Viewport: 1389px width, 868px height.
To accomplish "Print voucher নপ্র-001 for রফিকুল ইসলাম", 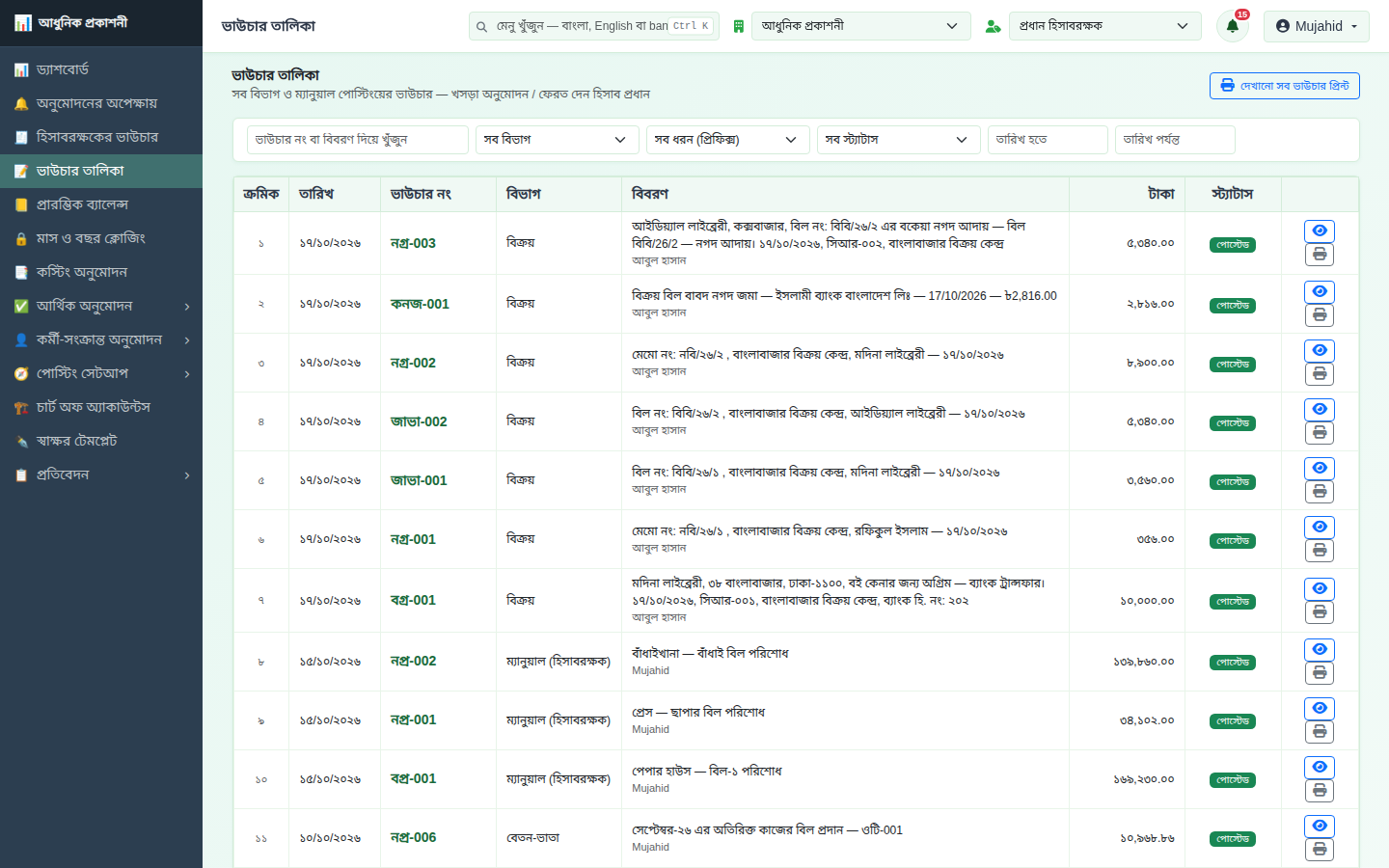I will (x=1320, y=550).
